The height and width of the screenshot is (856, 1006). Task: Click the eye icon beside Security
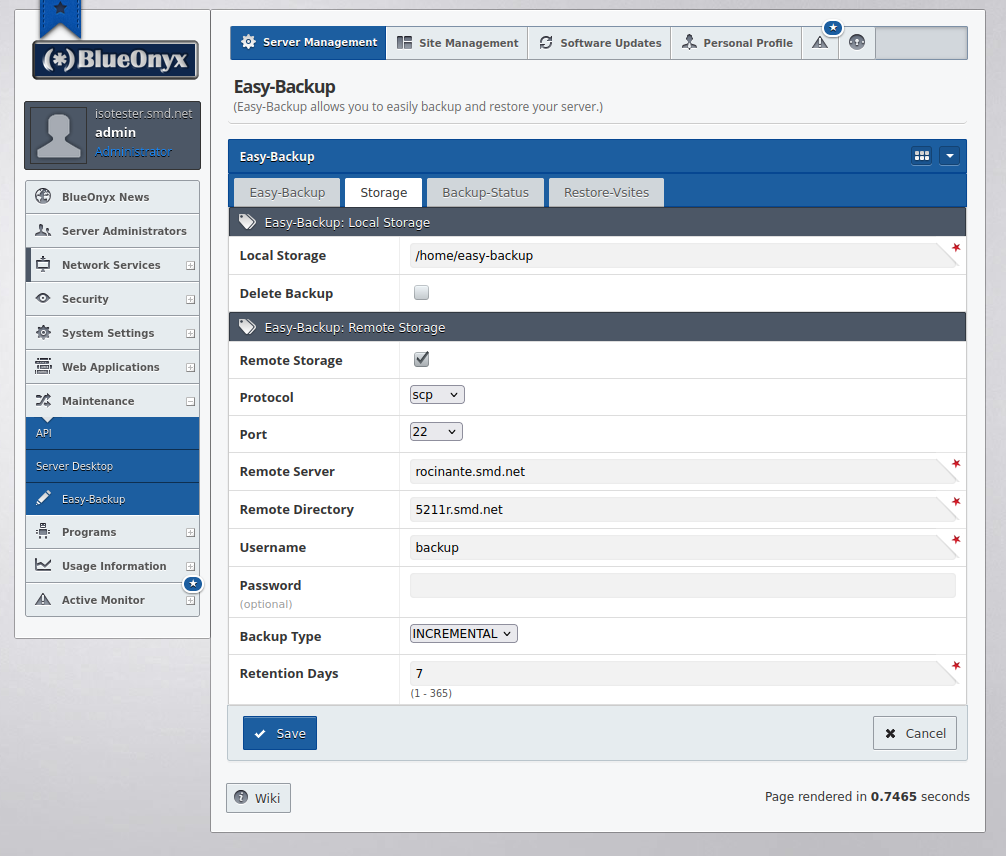(43, 299)
